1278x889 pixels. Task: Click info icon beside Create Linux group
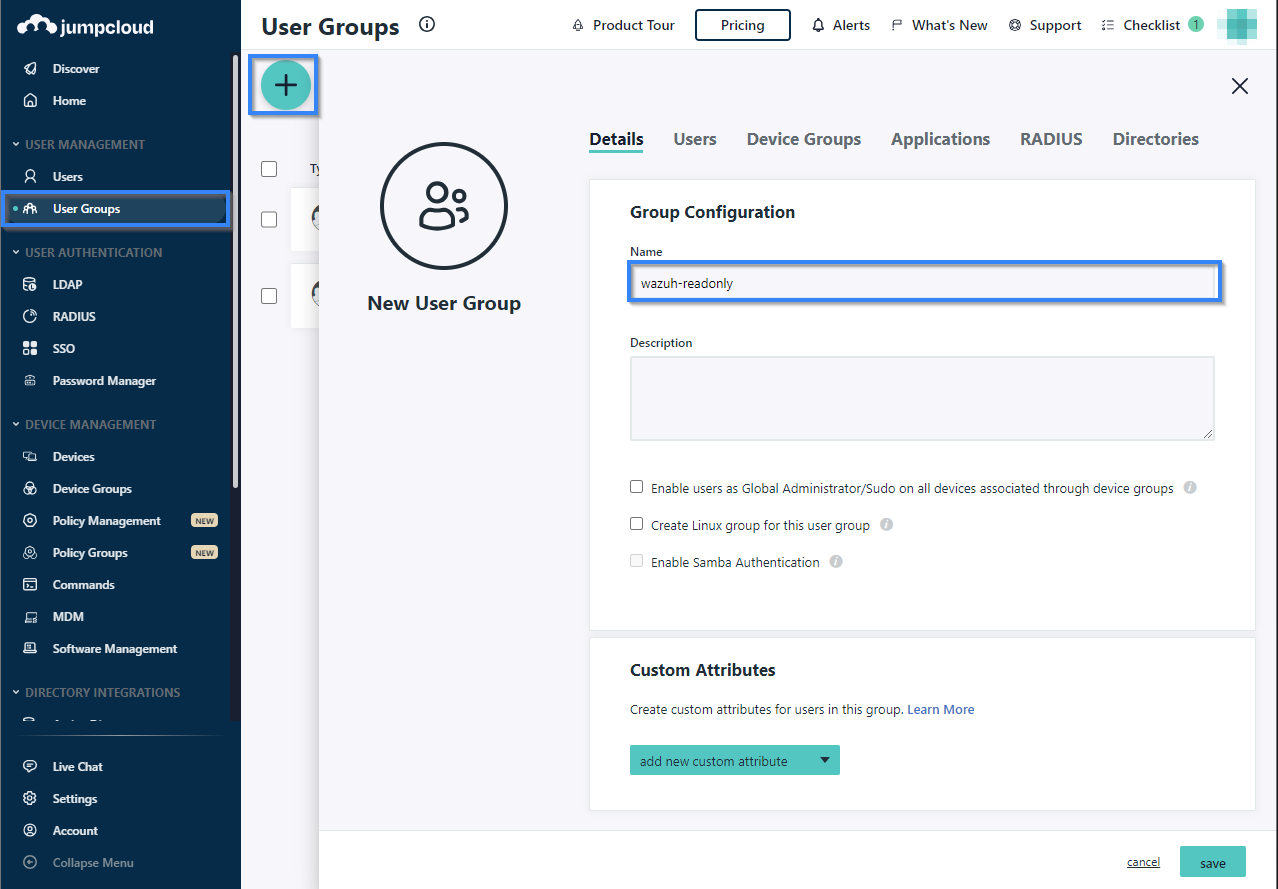point(886,524)
